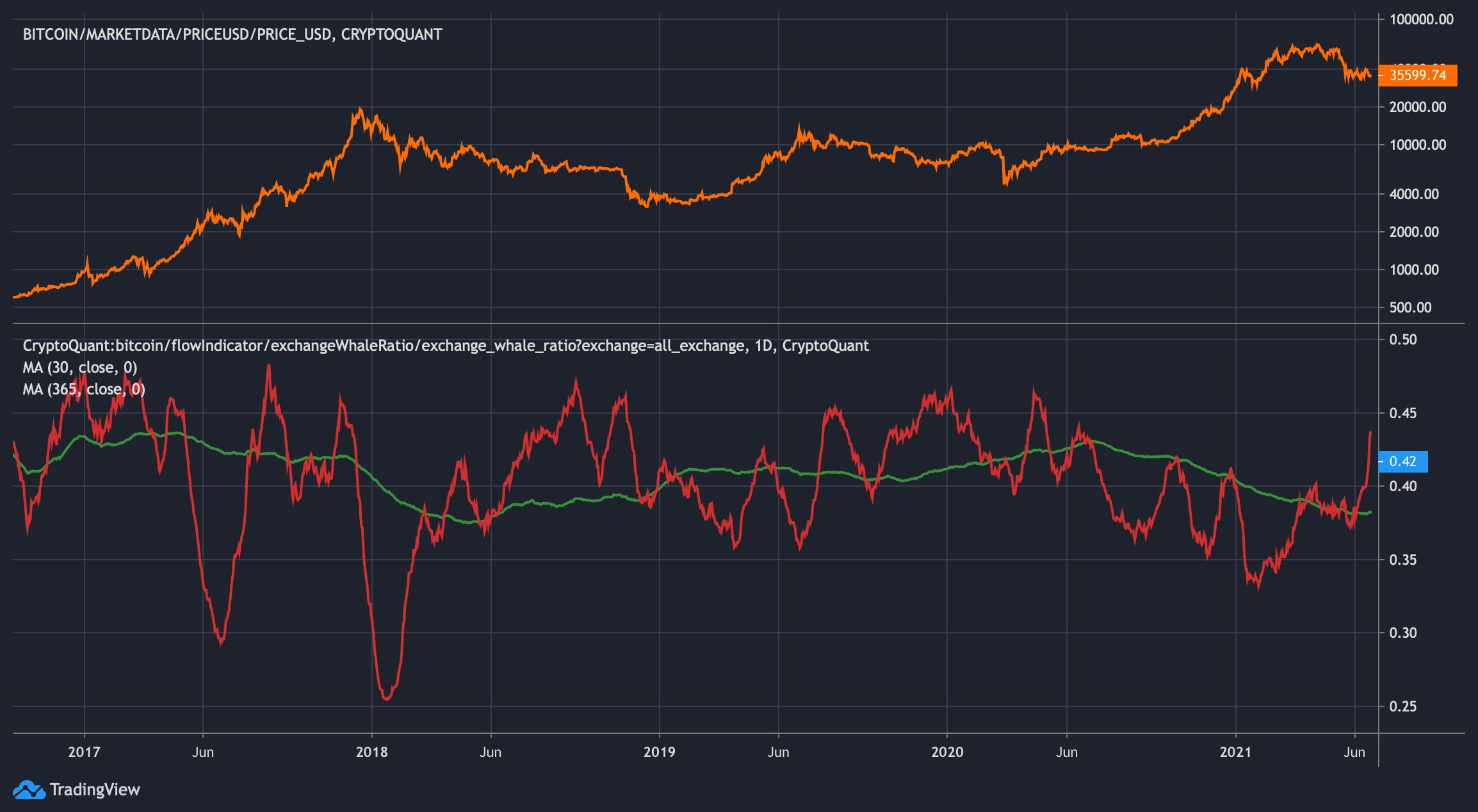This screenshot has width=1478, height=812.
Task: Open the TradingView text link
Action: (95, 790)
